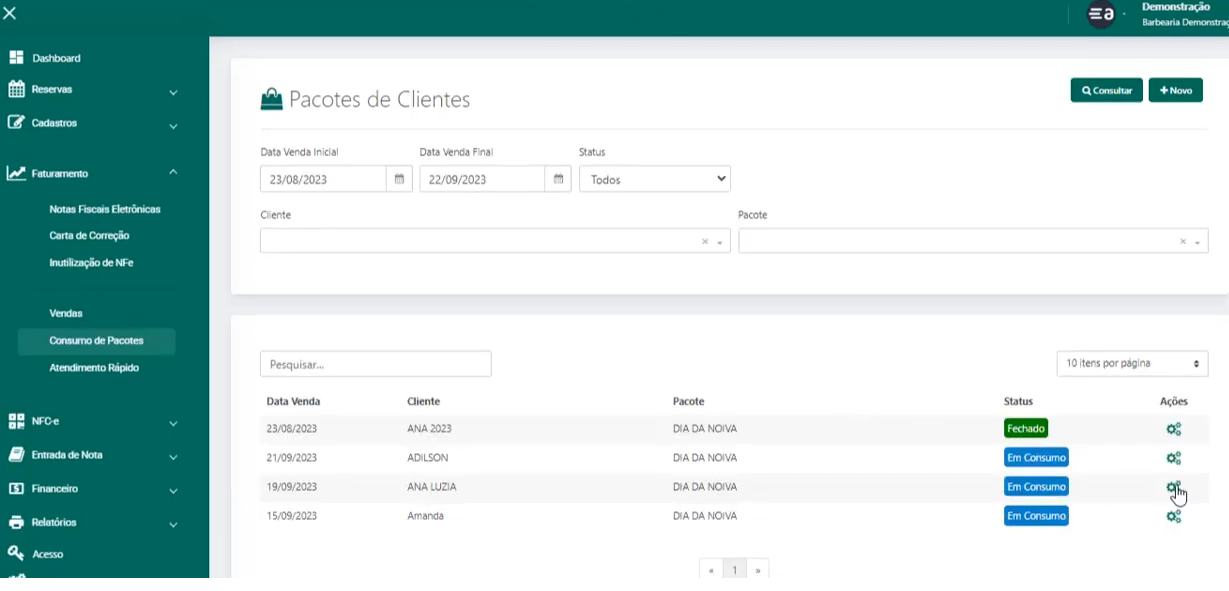Open calendar picker for Data Venda Final
1229x591 pixels.
click(559, 180)
